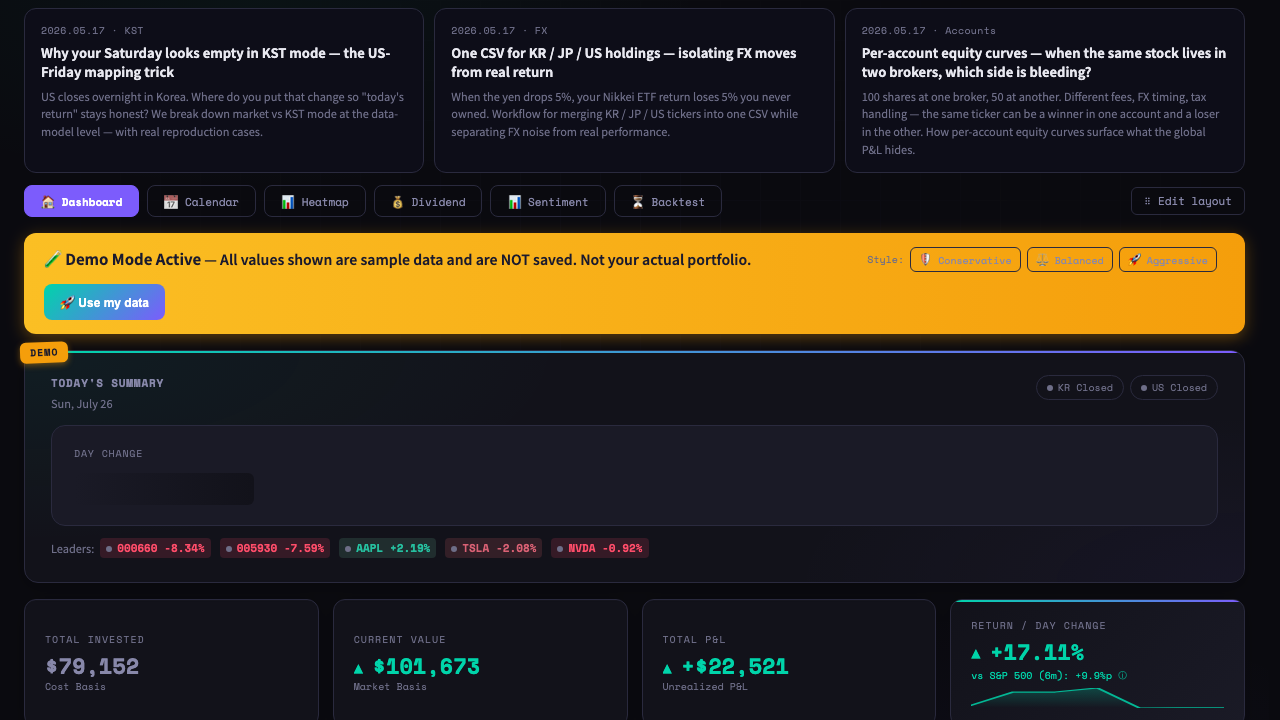Click the Use my data button
This screenshot has height=720, width=1280.
pyautogui.click(x=104, y=302)
